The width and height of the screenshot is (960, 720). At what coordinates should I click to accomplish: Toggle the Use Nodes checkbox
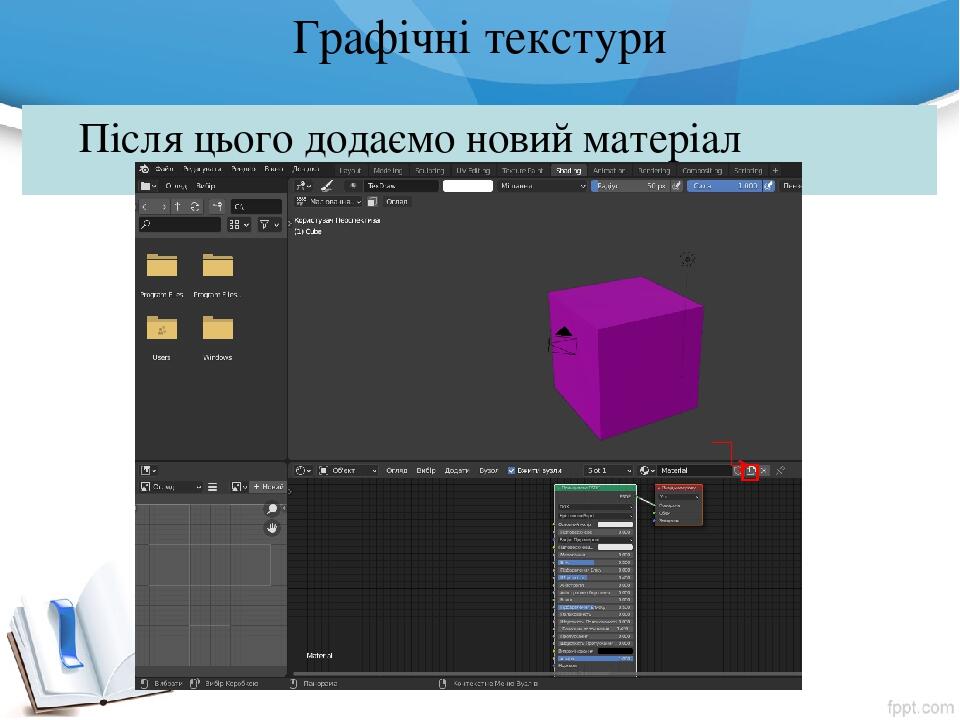511,471
